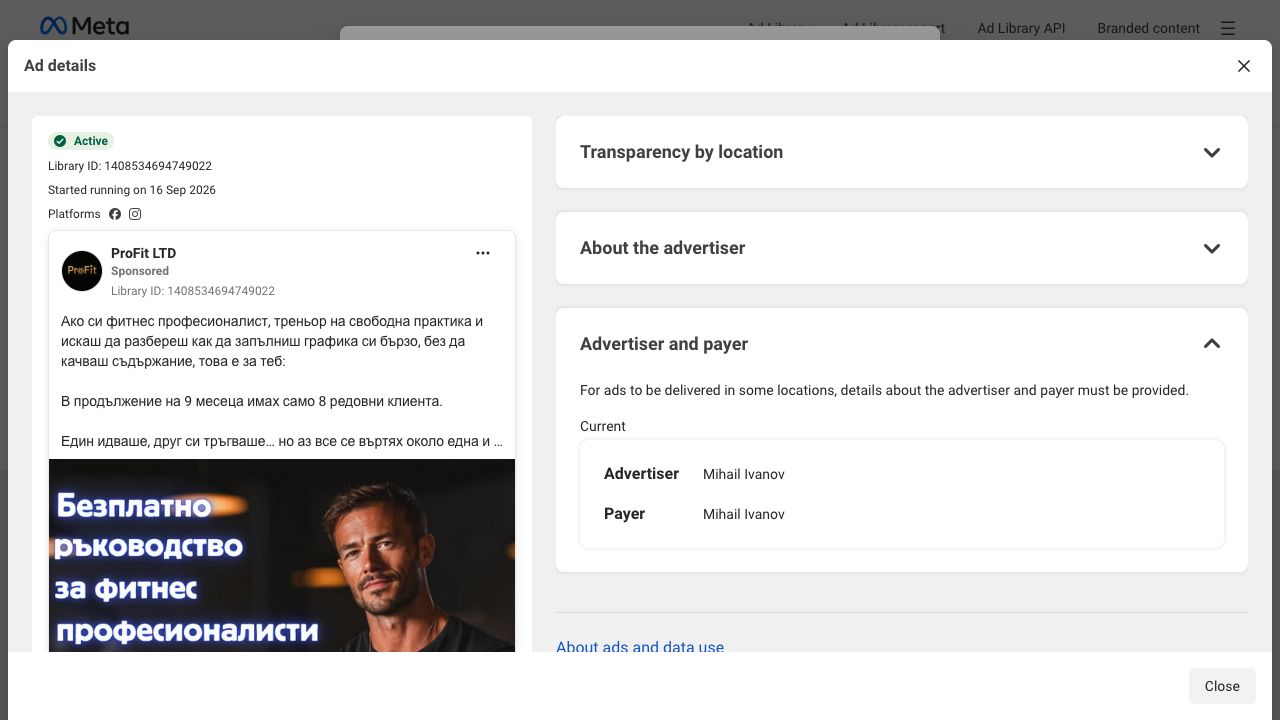This screenshot has height=720, width=1280.
Task: Select the top Library ID 1408534694749022 text
Action: [x=130, y=166]
